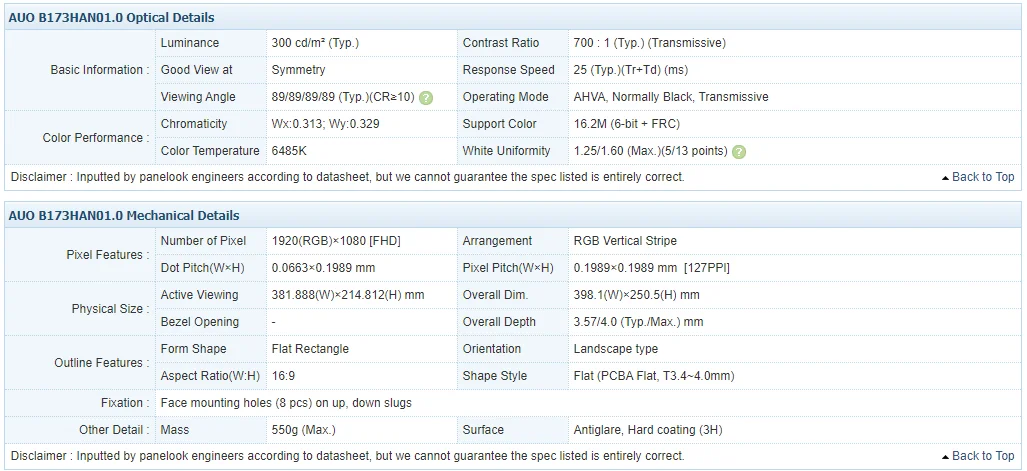Click the Landscape type orientation value
This screenshot has width=1027, height=471.
coord(616,349)
